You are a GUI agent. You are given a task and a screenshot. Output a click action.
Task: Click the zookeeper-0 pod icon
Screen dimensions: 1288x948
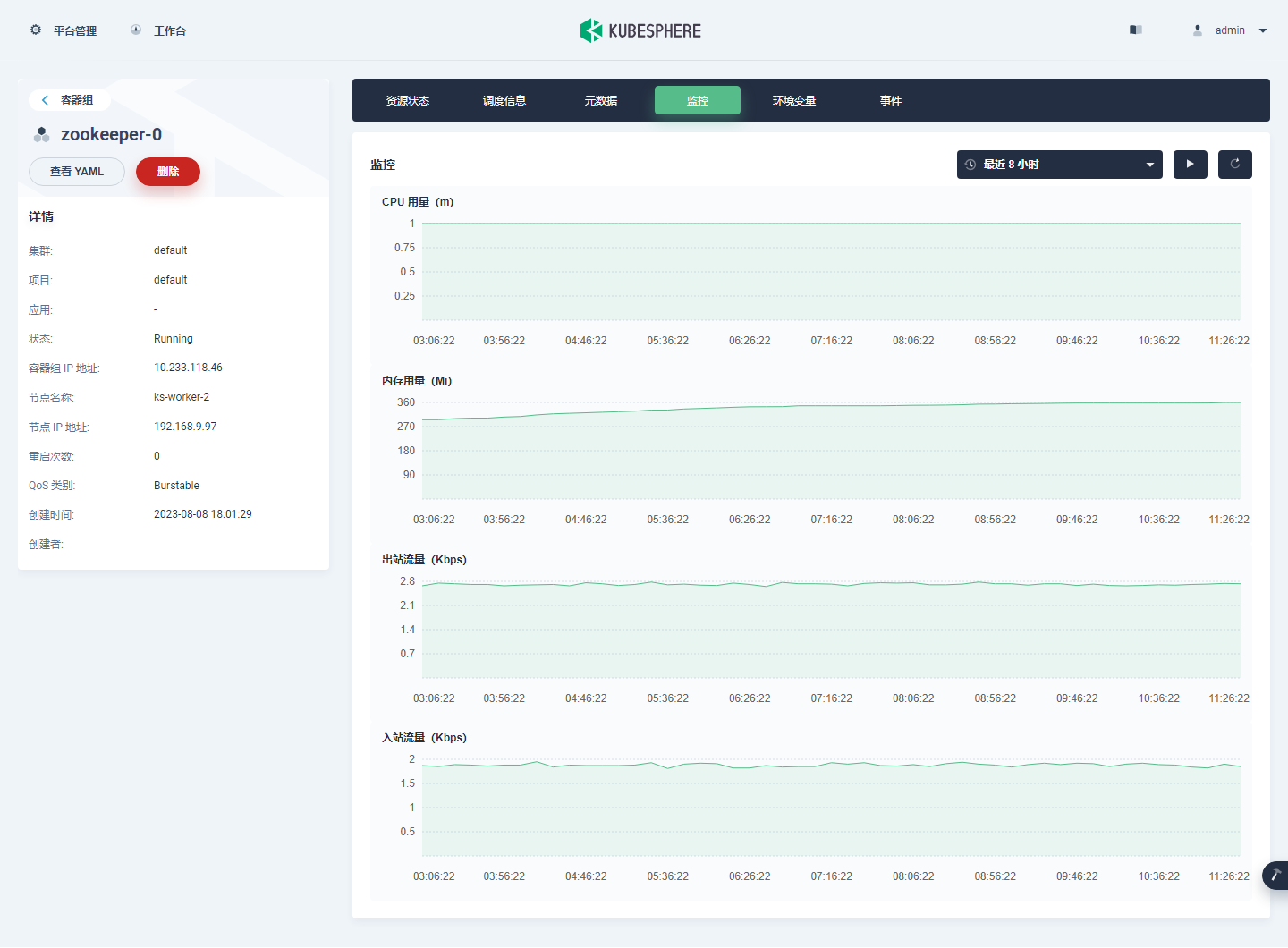pos(41,135)
